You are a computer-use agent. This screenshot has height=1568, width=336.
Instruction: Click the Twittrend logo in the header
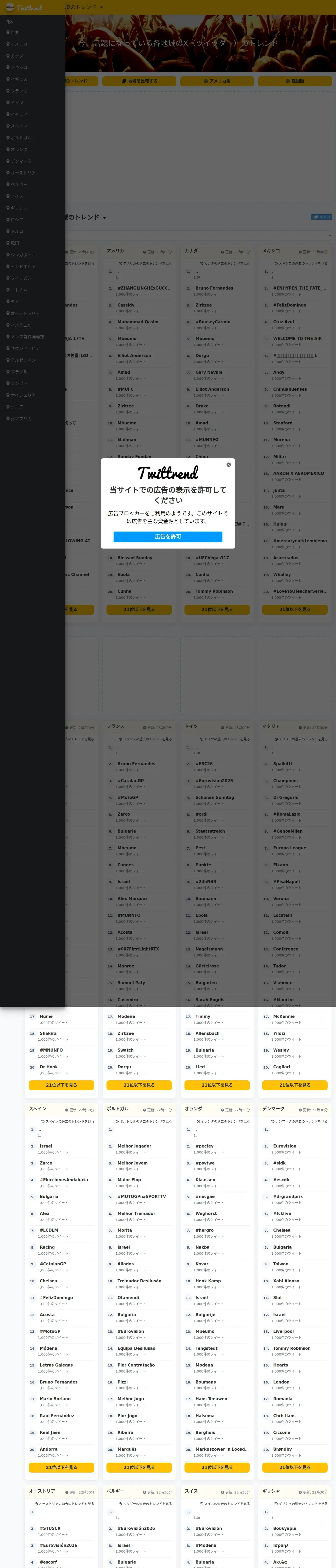pos(24,8)
